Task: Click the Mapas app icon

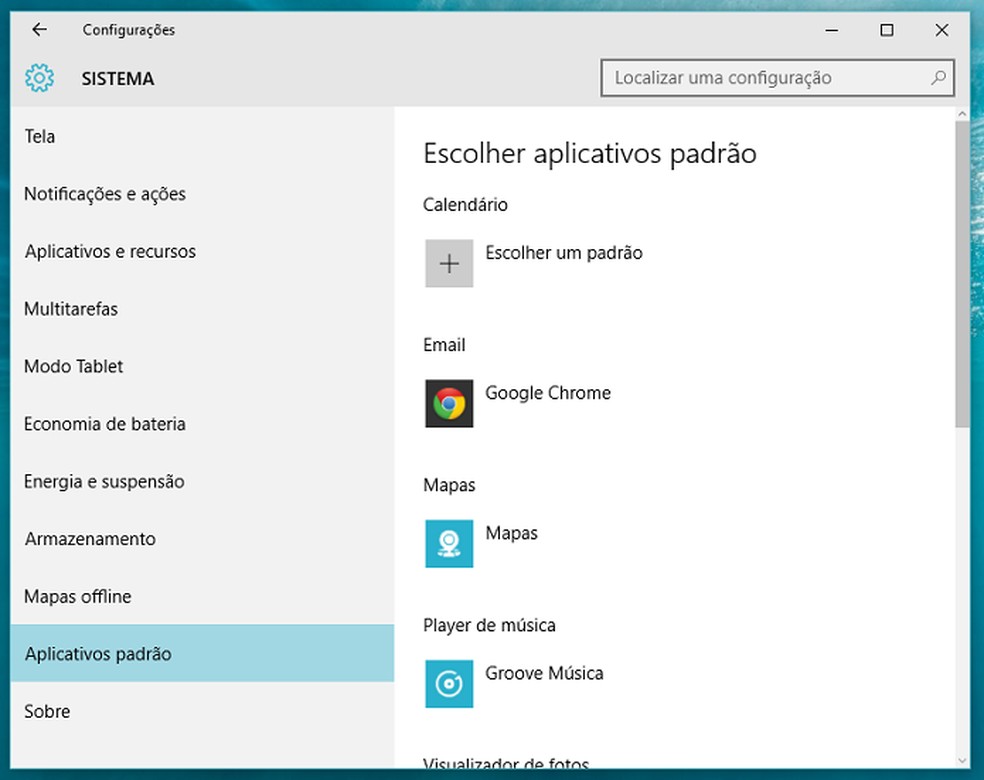Action: [449, 543]
